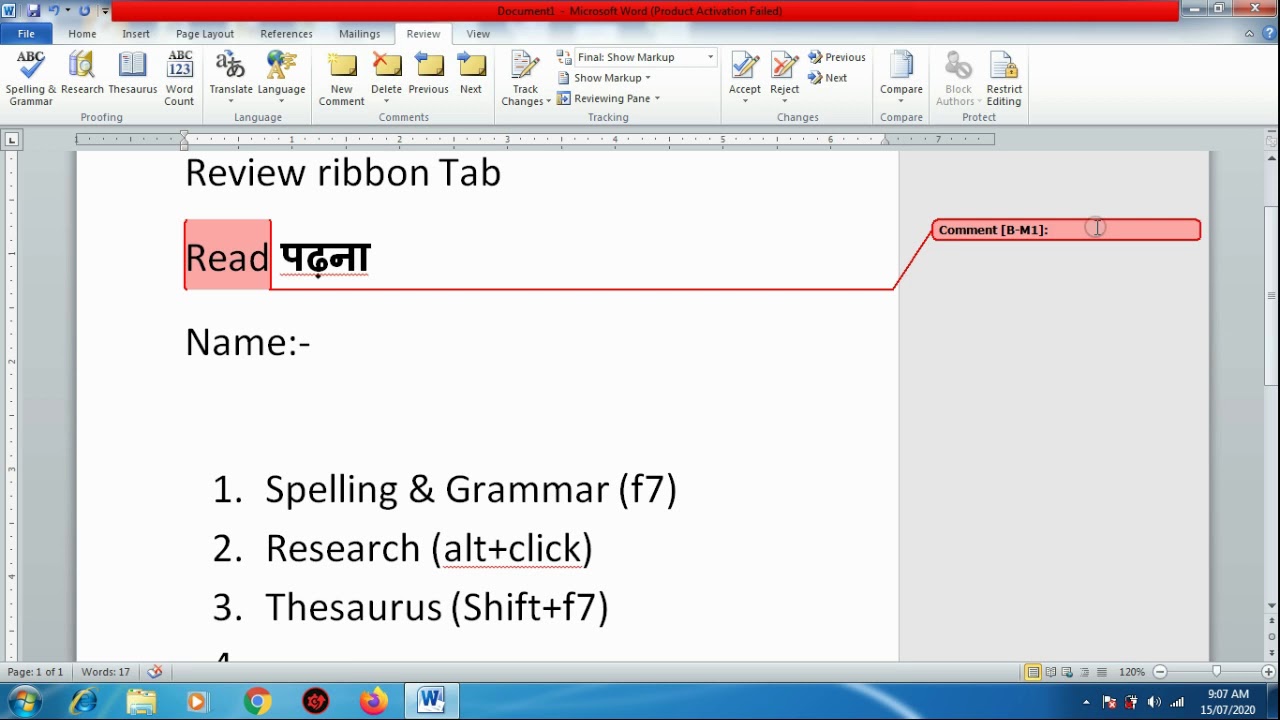Viewport: 1280px width, 720px height.
Task: Toggle the ruler view button
Action: (x=1271, y=141)
